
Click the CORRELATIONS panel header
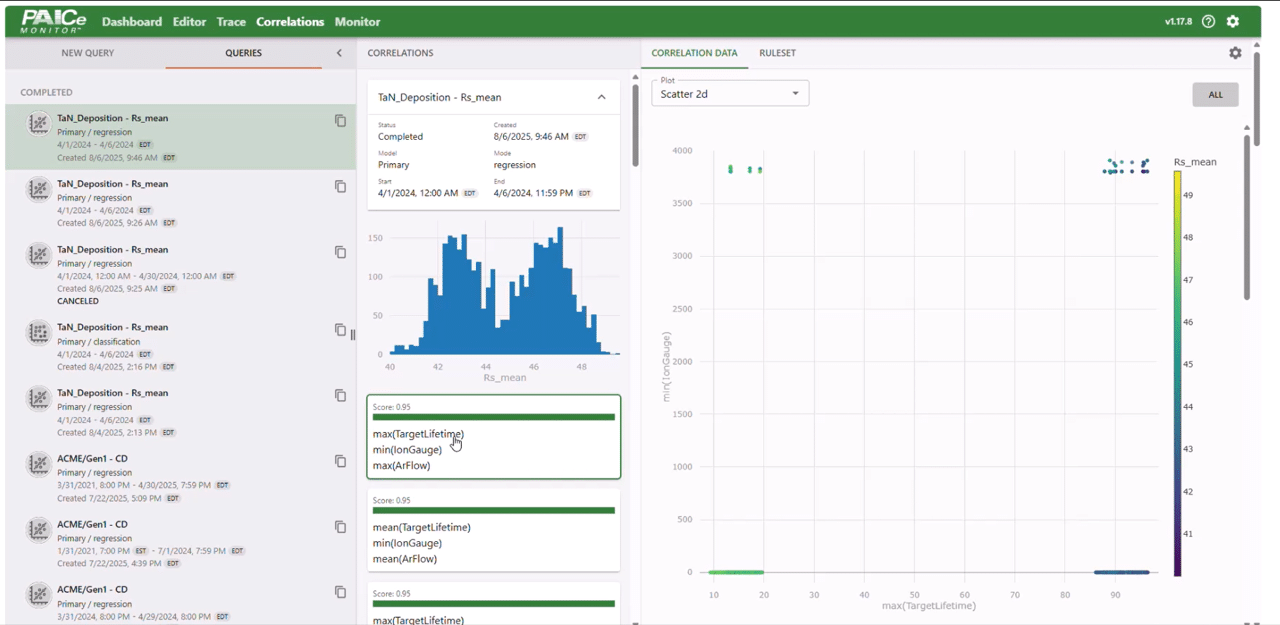point(400,53)
